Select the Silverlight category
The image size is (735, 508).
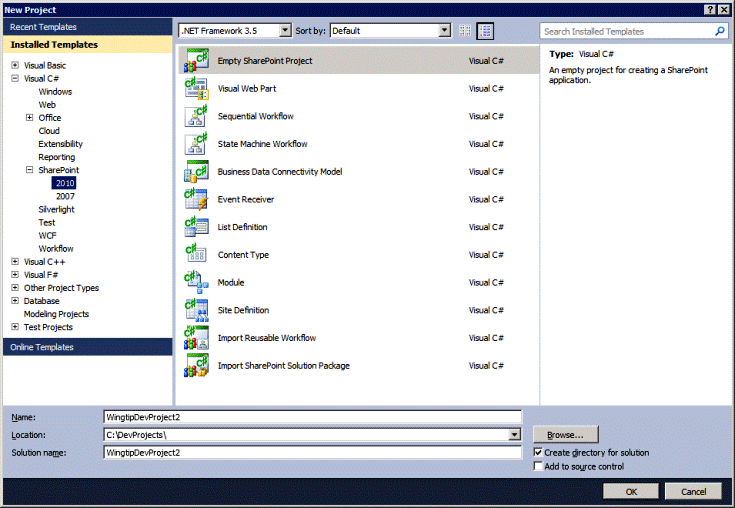pyautogui.click(x=56, y=209)
